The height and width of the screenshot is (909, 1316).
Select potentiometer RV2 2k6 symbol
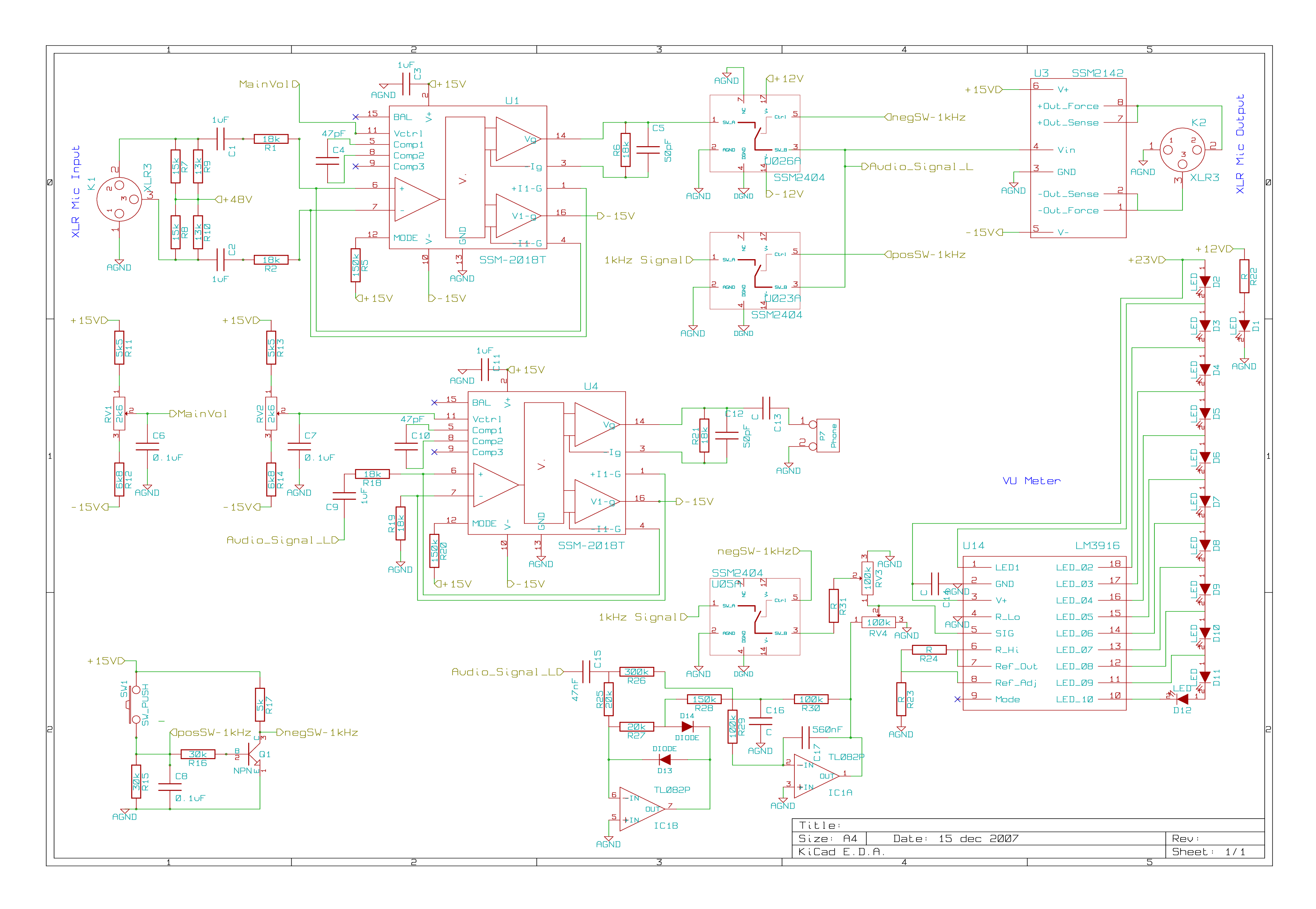(271, 414)
